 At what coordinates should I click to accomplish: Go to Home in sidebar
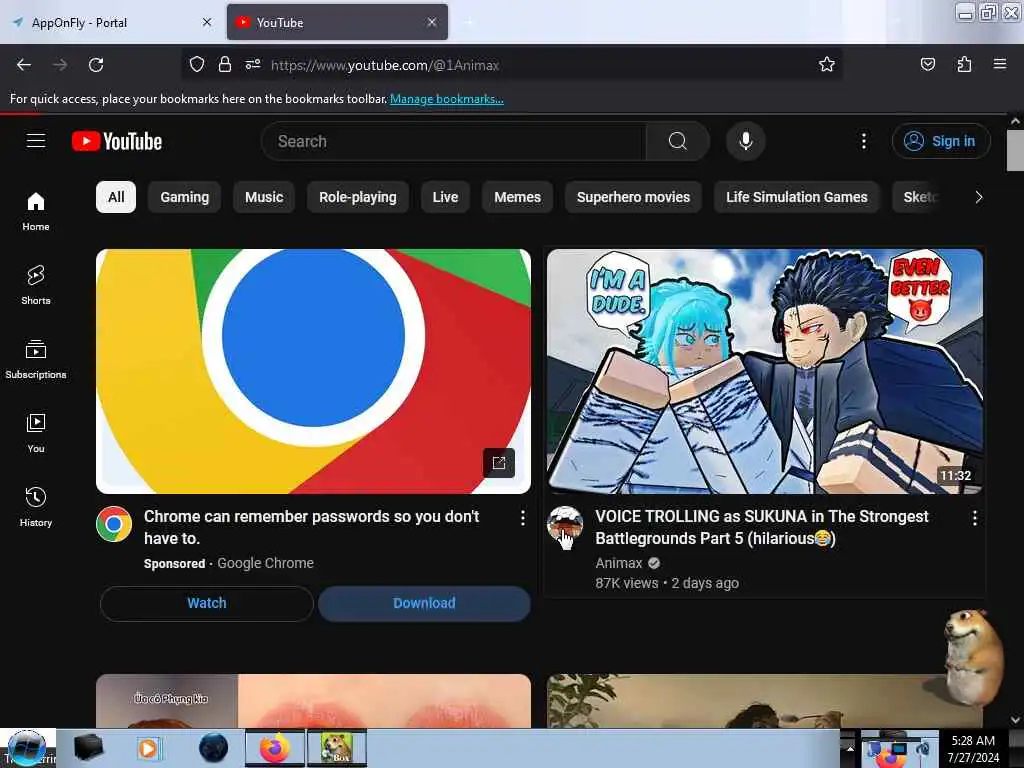tap(36, 212)
